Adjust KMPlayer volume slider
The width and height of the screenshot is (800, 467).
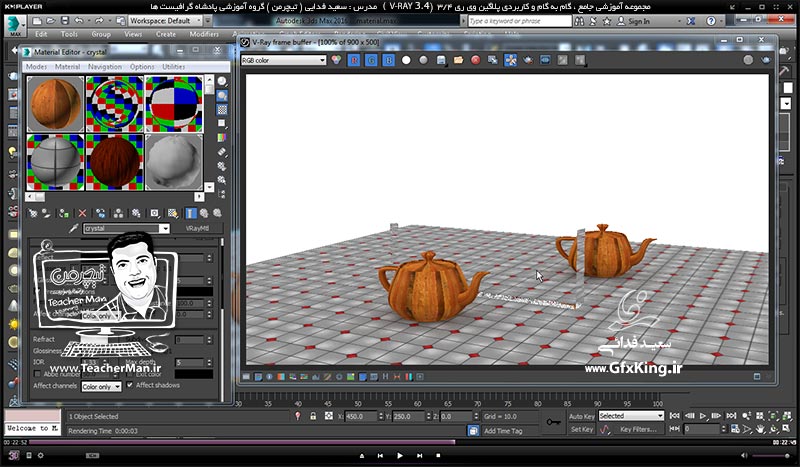coord(772,455)
